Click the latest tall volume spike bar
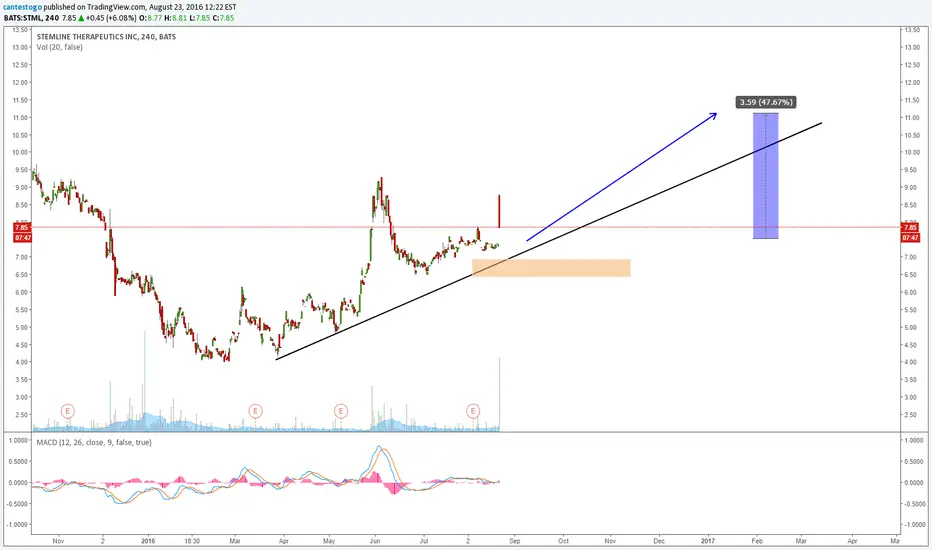Viewport: 932px width, 550px height. tap(500, 394)
